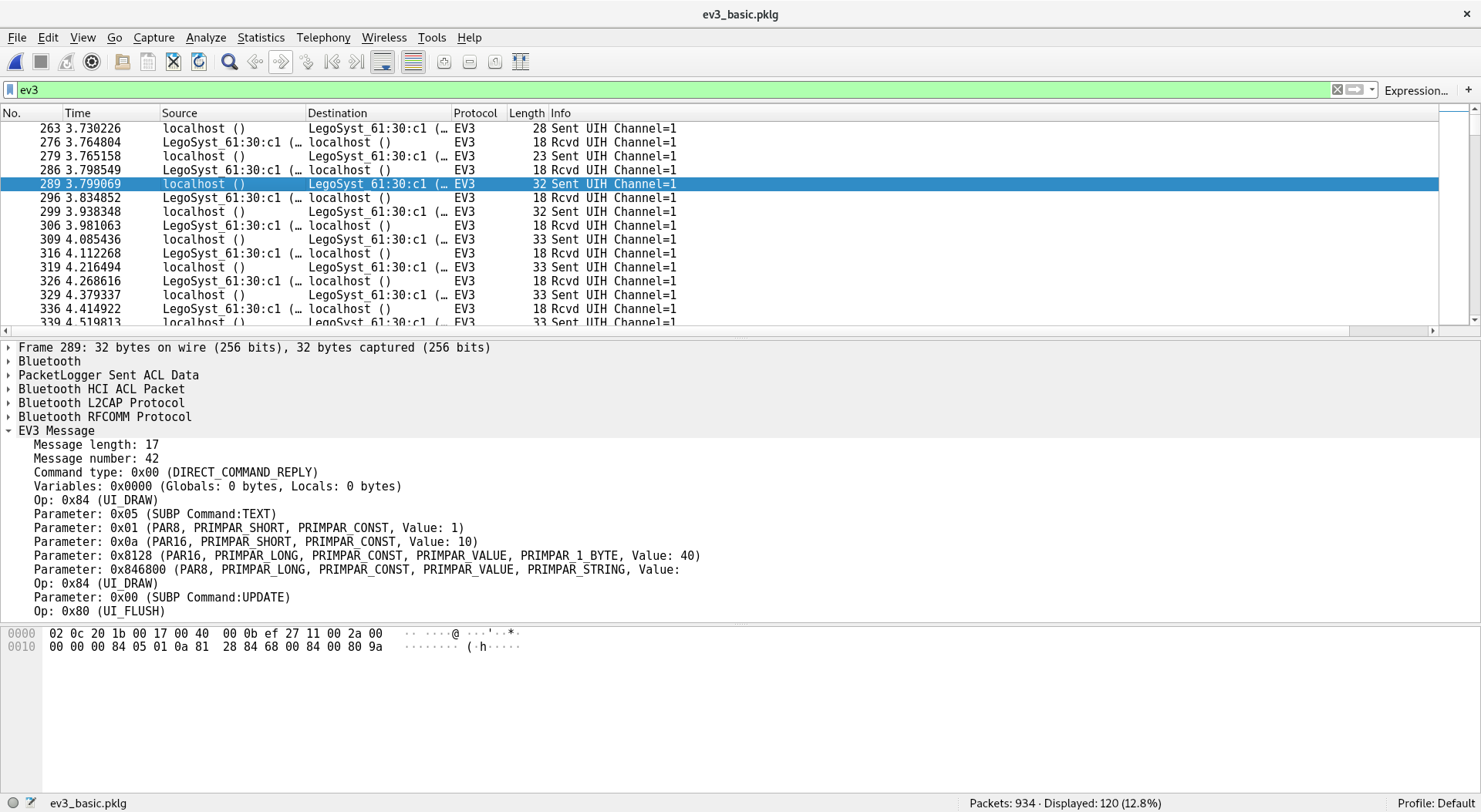1481x812 pixels.
Task: Go to specified packet icon
Action: point(306,62)
